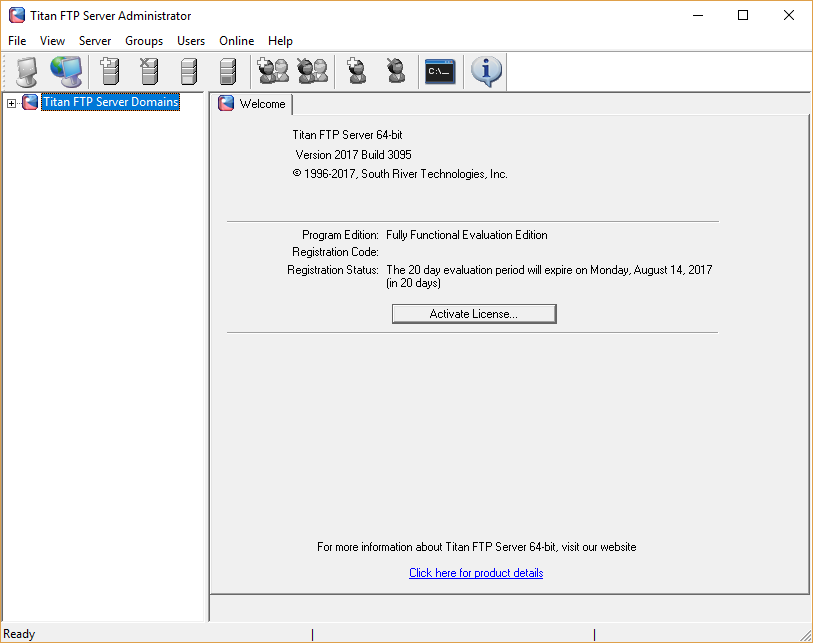The width and height of the screenshot is (813, 643).
Task: Open the Groups menu
Action: tap(144, 40)
